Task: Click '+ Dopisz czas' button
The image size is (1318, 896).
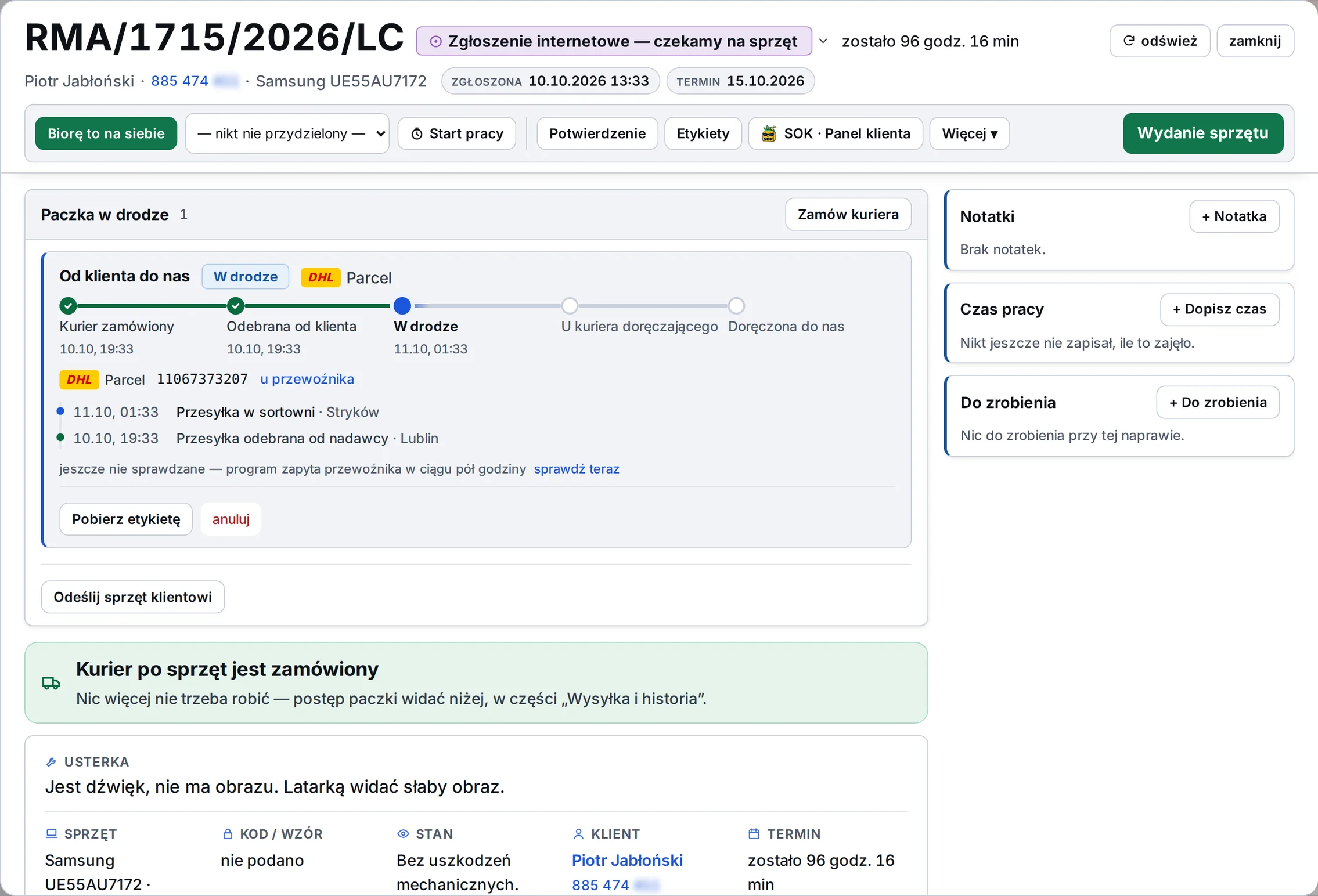Action: tap(1220, 309)
